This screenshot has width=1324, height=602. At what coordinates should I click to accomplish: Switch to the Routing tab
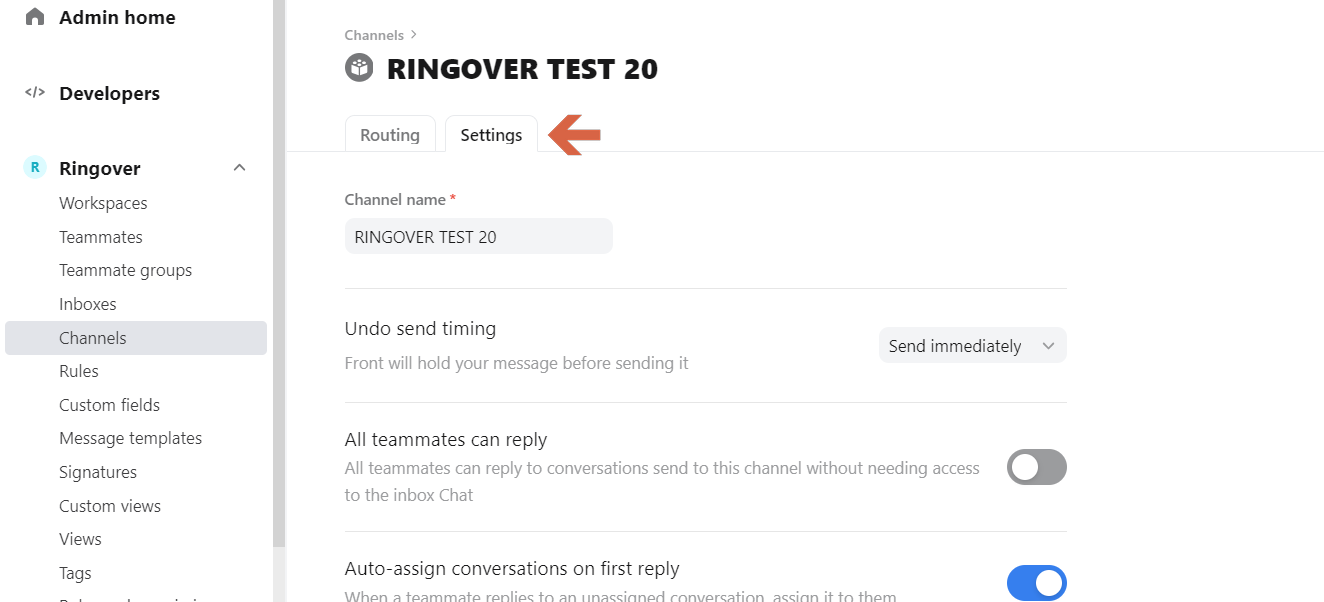point(390,134)
